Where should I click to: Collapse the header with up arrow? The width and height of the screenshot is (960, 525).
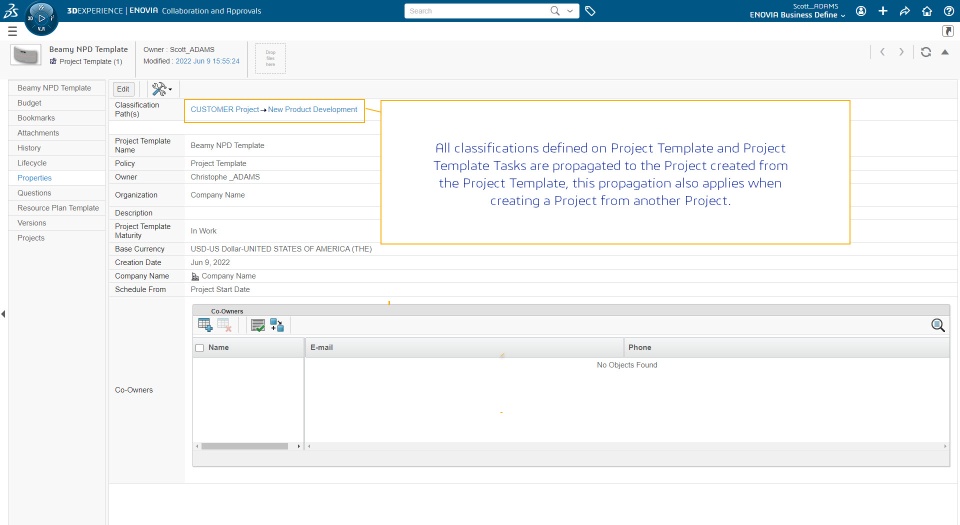(945, 52)
